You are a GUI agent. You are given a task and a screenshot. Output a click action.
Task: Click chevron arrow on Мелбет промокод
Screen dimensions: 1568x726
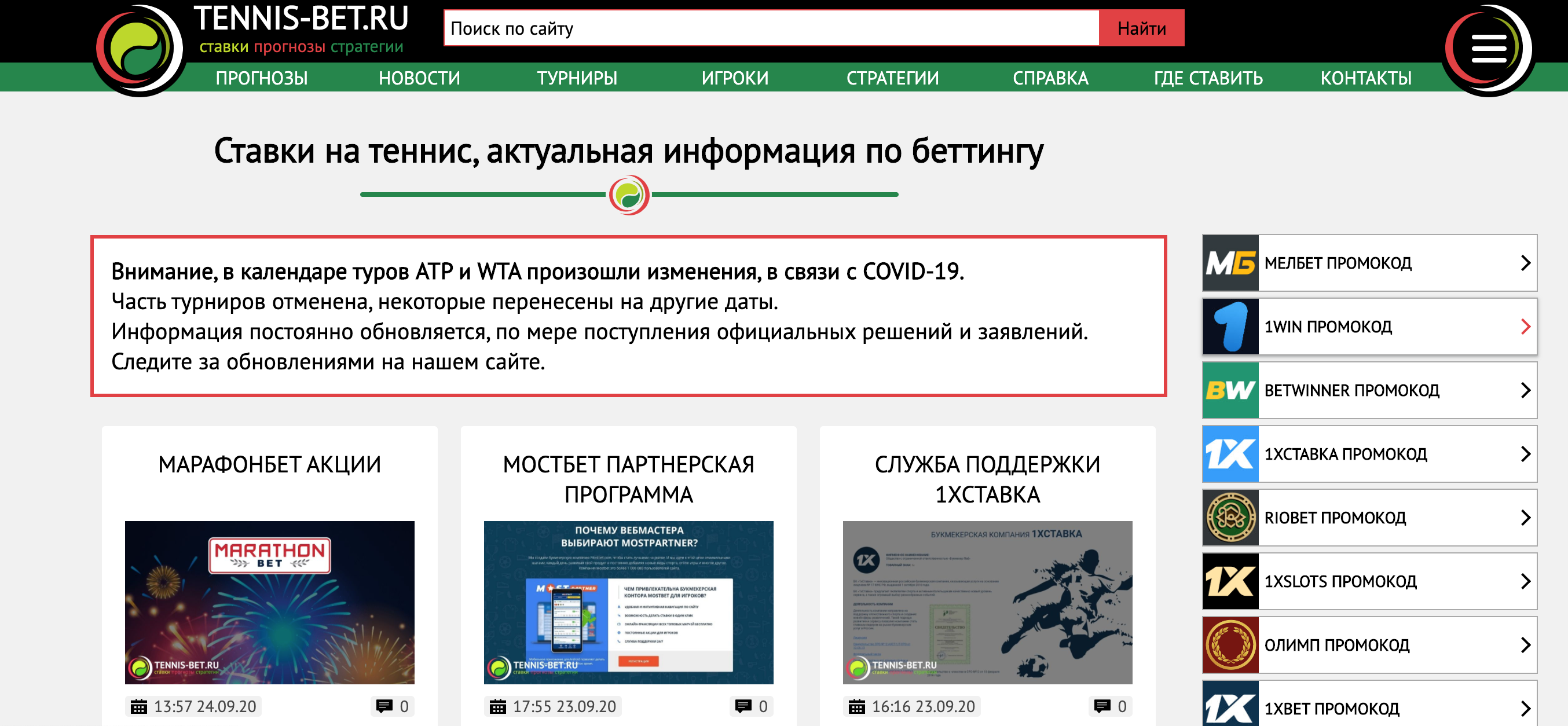coord(1525,263)
